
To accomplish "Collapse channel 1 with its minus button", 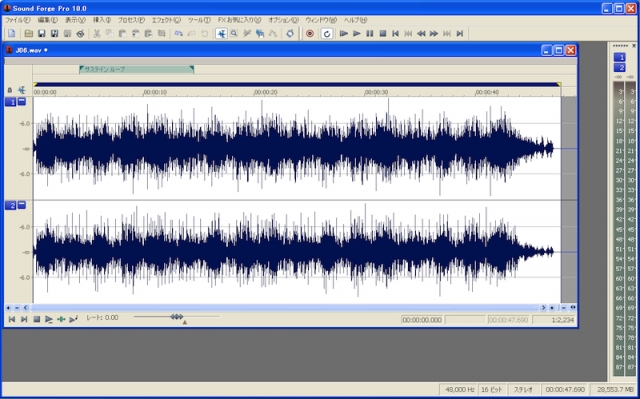I will coord(22,102).
